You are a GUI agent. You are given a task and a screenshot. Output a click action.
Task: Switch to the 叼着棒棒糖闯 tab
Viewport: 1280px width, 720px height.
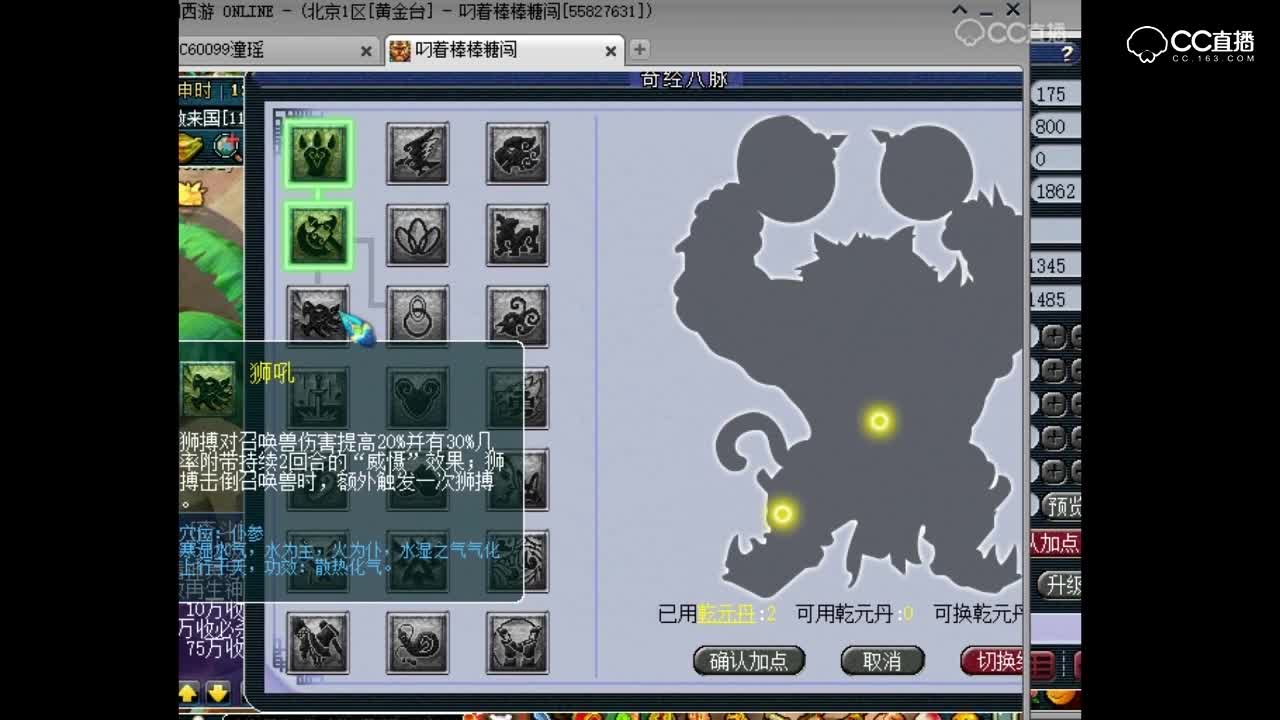coord(505,50)
